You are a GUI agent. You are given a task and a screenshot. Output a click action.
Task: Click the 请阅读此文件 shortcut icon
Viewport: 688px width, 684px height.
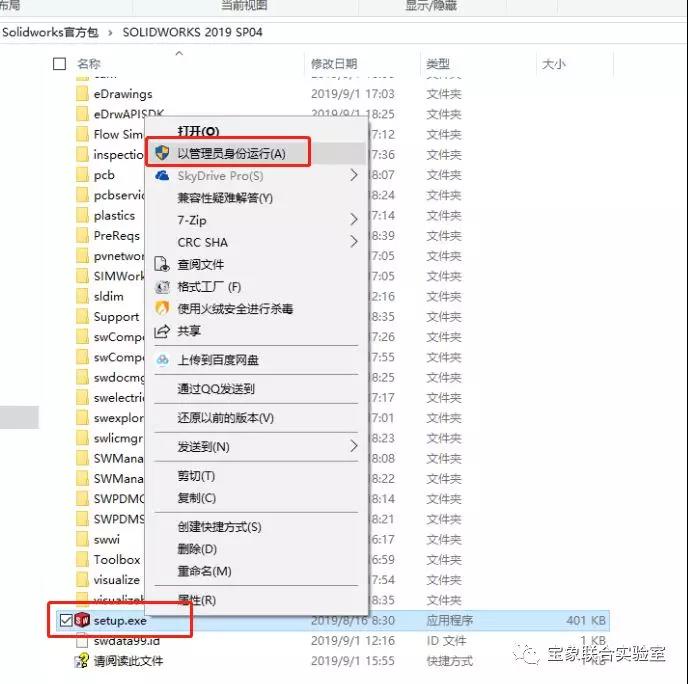pos(82,661)
